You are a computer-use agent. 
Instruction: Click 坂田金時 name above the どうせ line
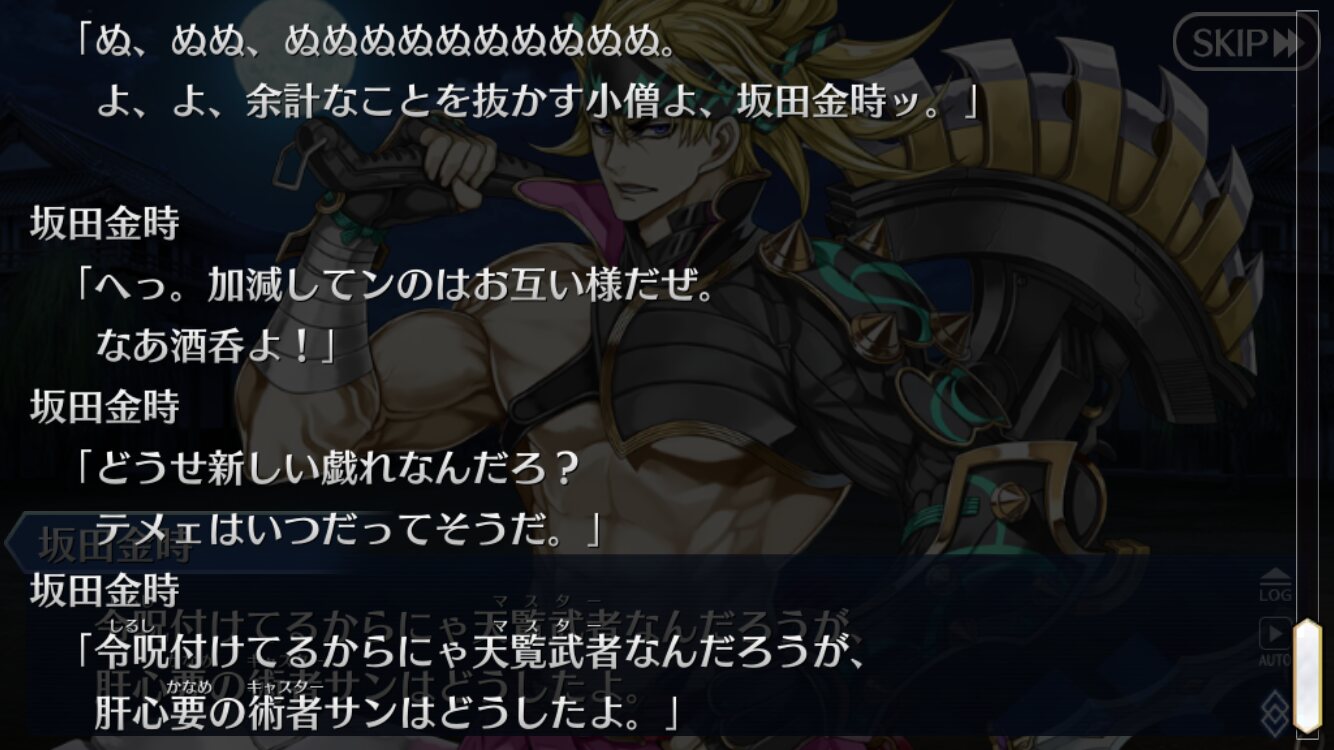tap(105, 406)
